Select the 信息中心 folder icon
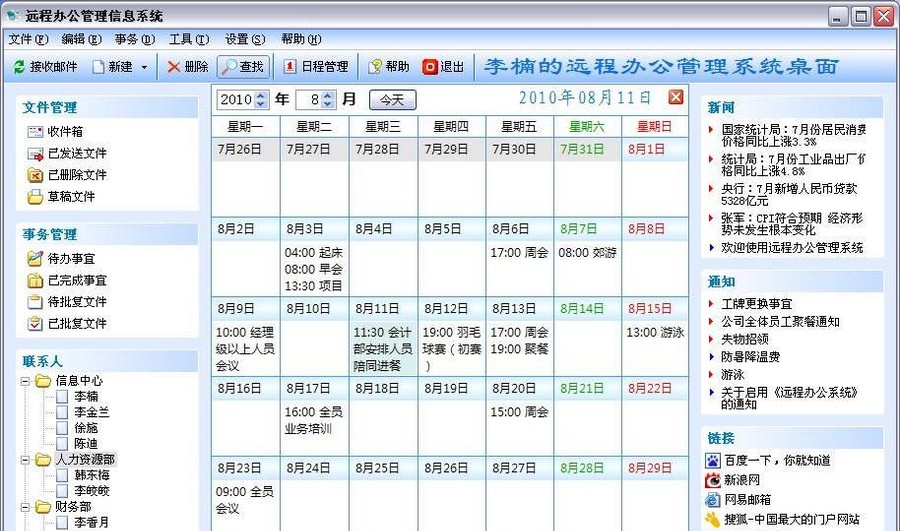 point(43,381)
